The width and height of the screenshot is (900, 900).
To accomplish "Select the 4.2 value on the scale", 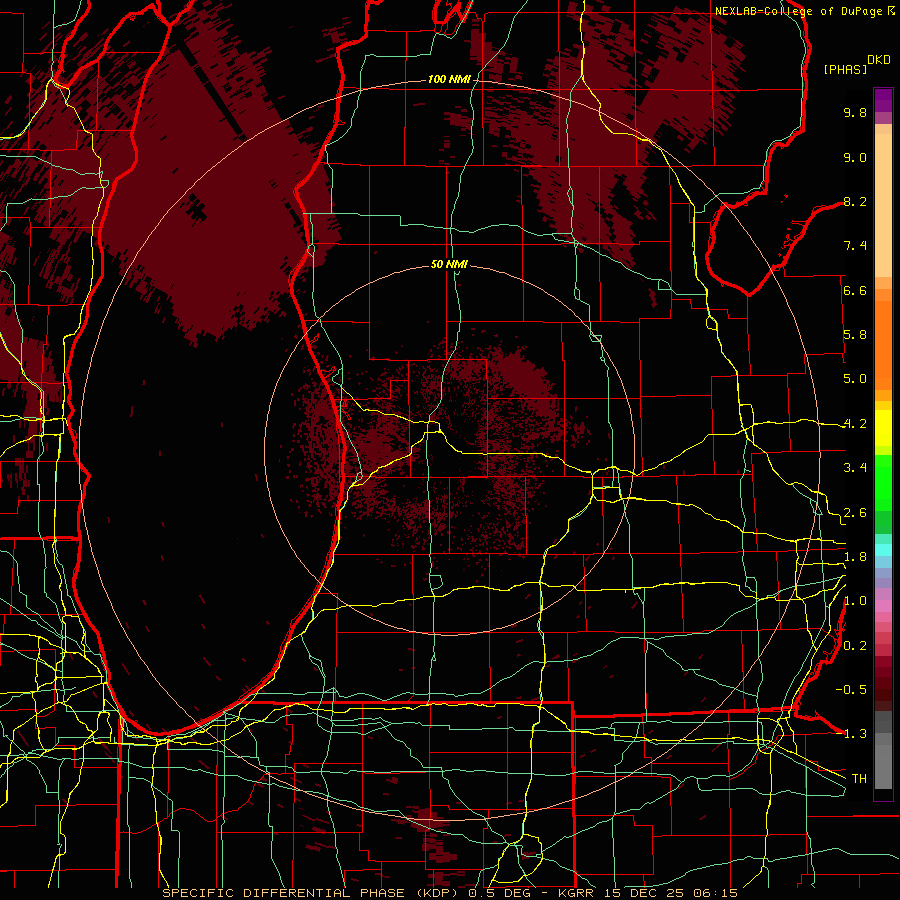I will coord(855,424).
